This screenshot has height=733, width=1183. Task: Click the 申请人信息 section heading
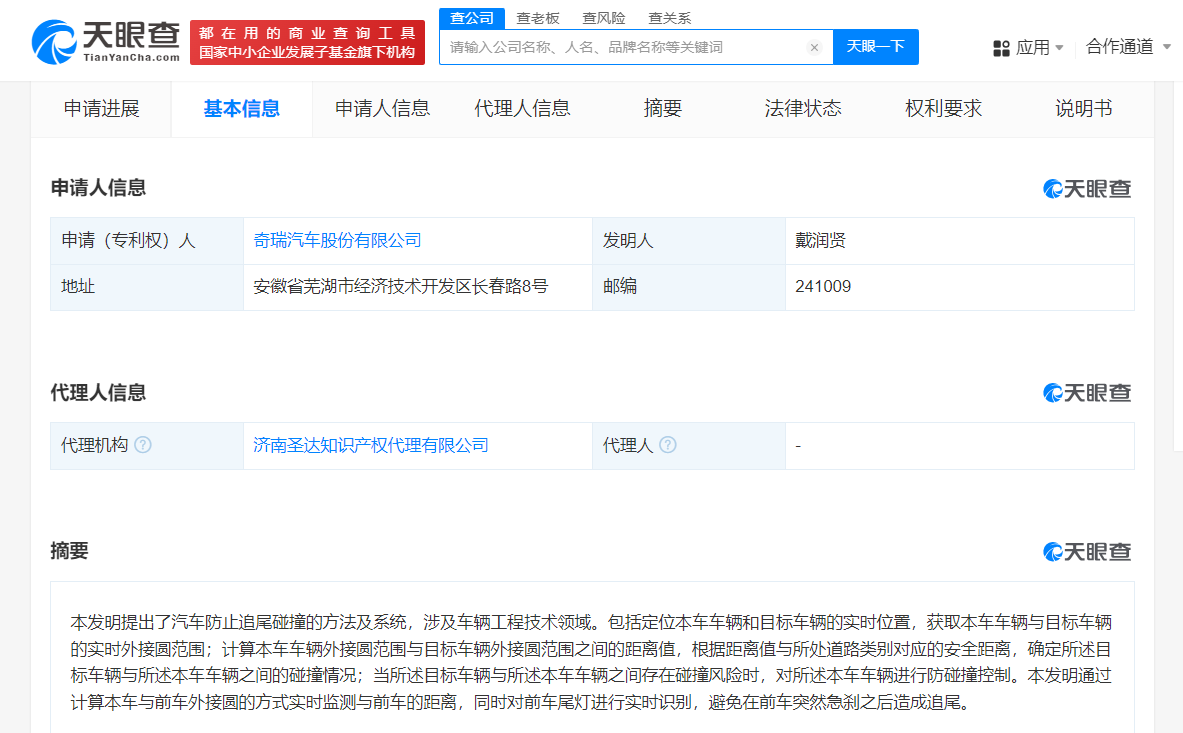click(98, 188)
